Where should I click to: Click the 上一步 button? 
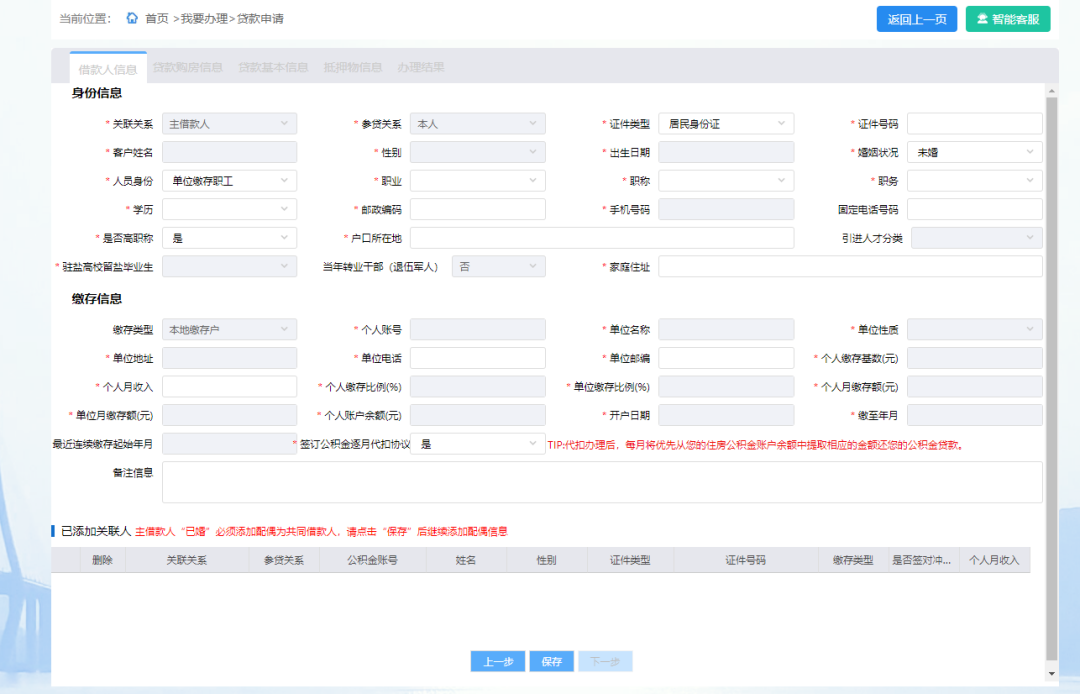click(x=498, y=661)
